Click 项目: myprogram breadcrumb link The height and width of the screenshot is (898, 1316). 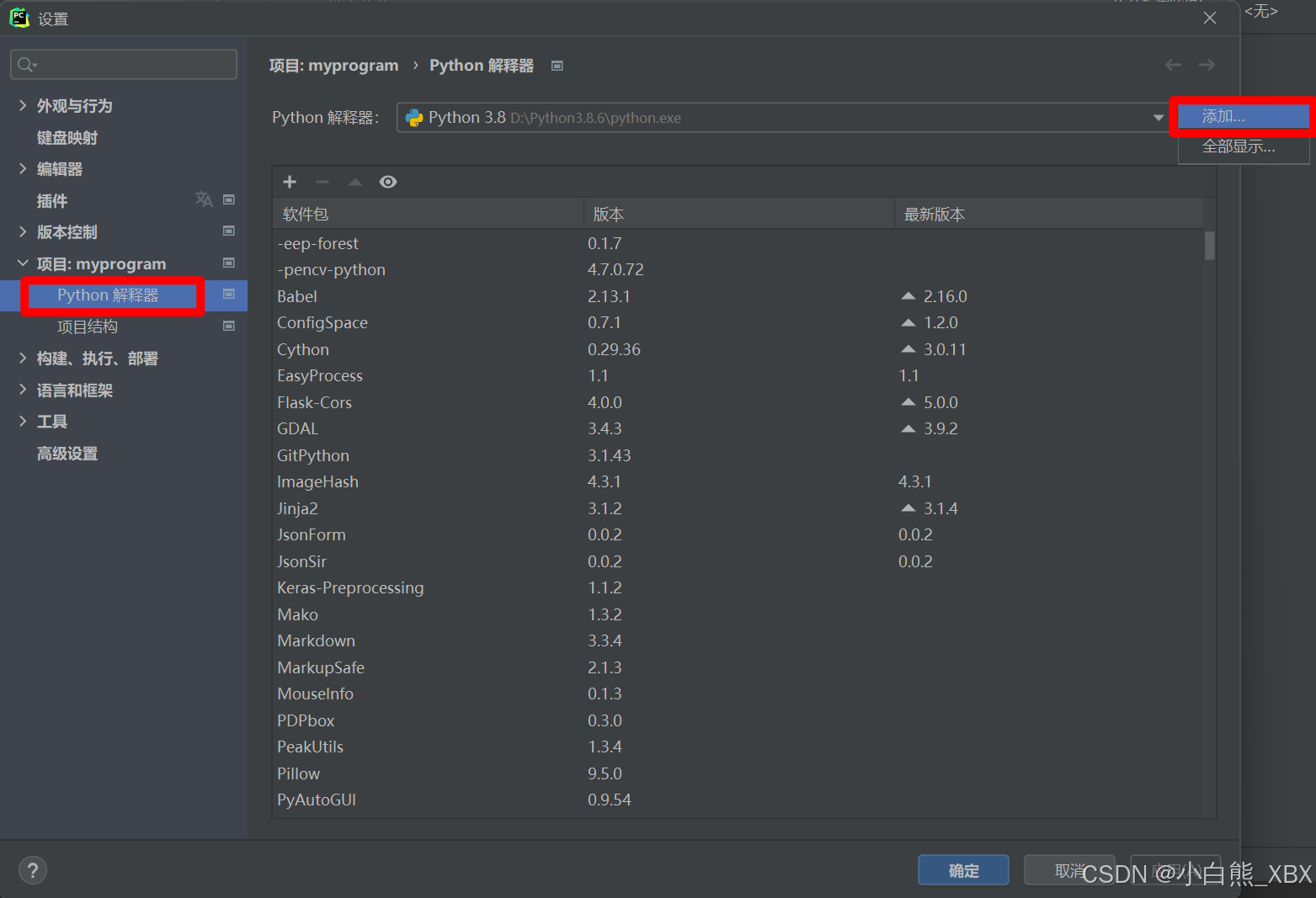click(333, 66)
